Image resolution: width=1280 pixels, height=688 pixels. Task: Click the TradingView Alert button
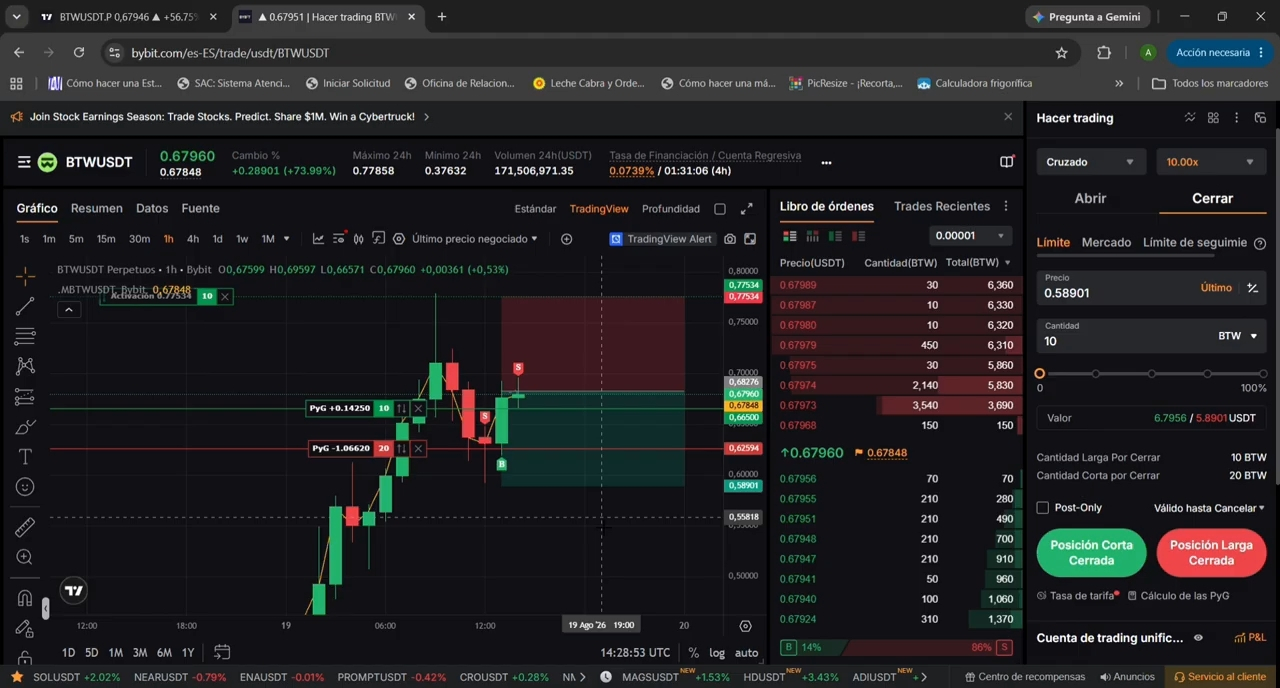click(661, 239)
